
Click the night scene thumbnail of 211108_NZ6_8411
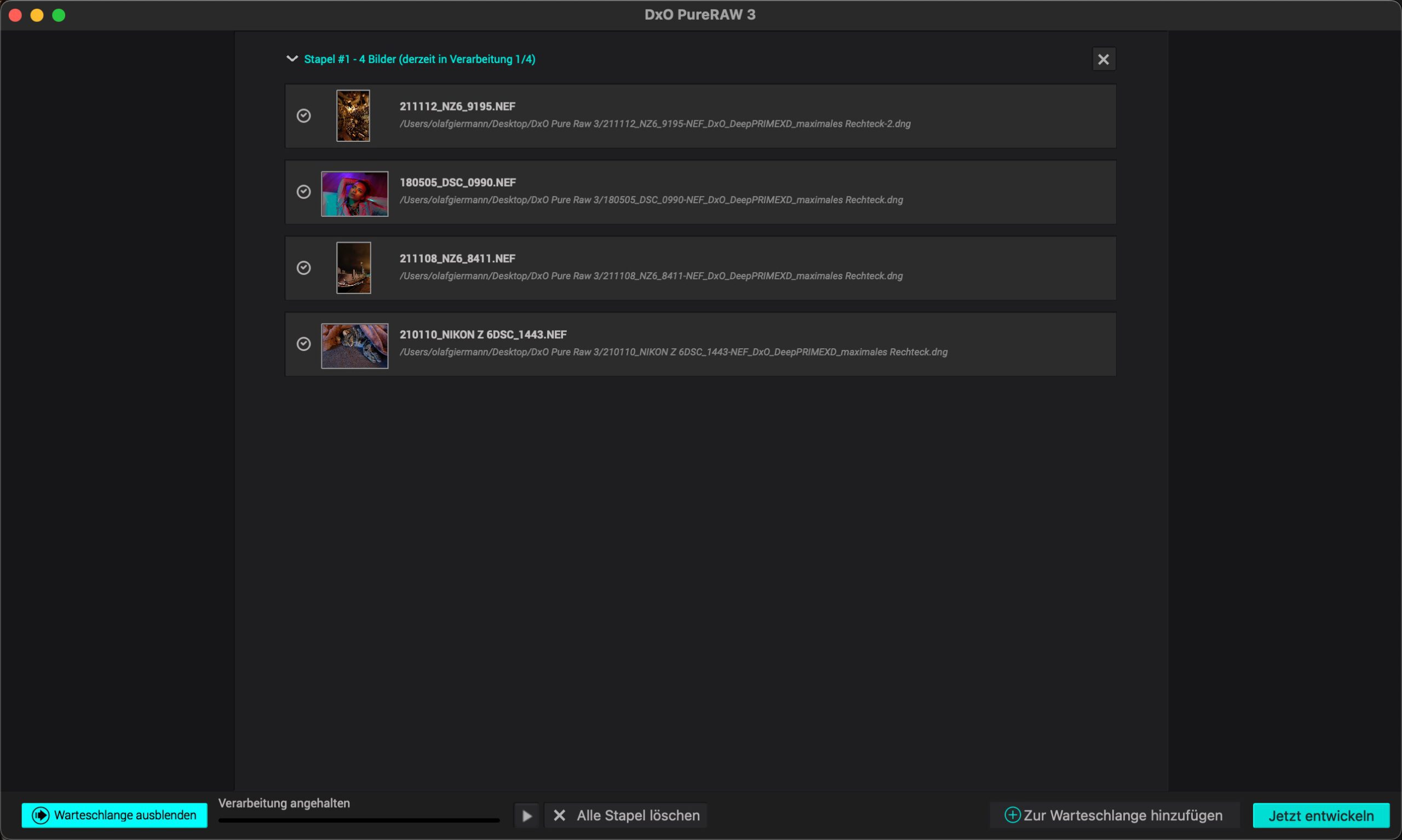(354, 268)
